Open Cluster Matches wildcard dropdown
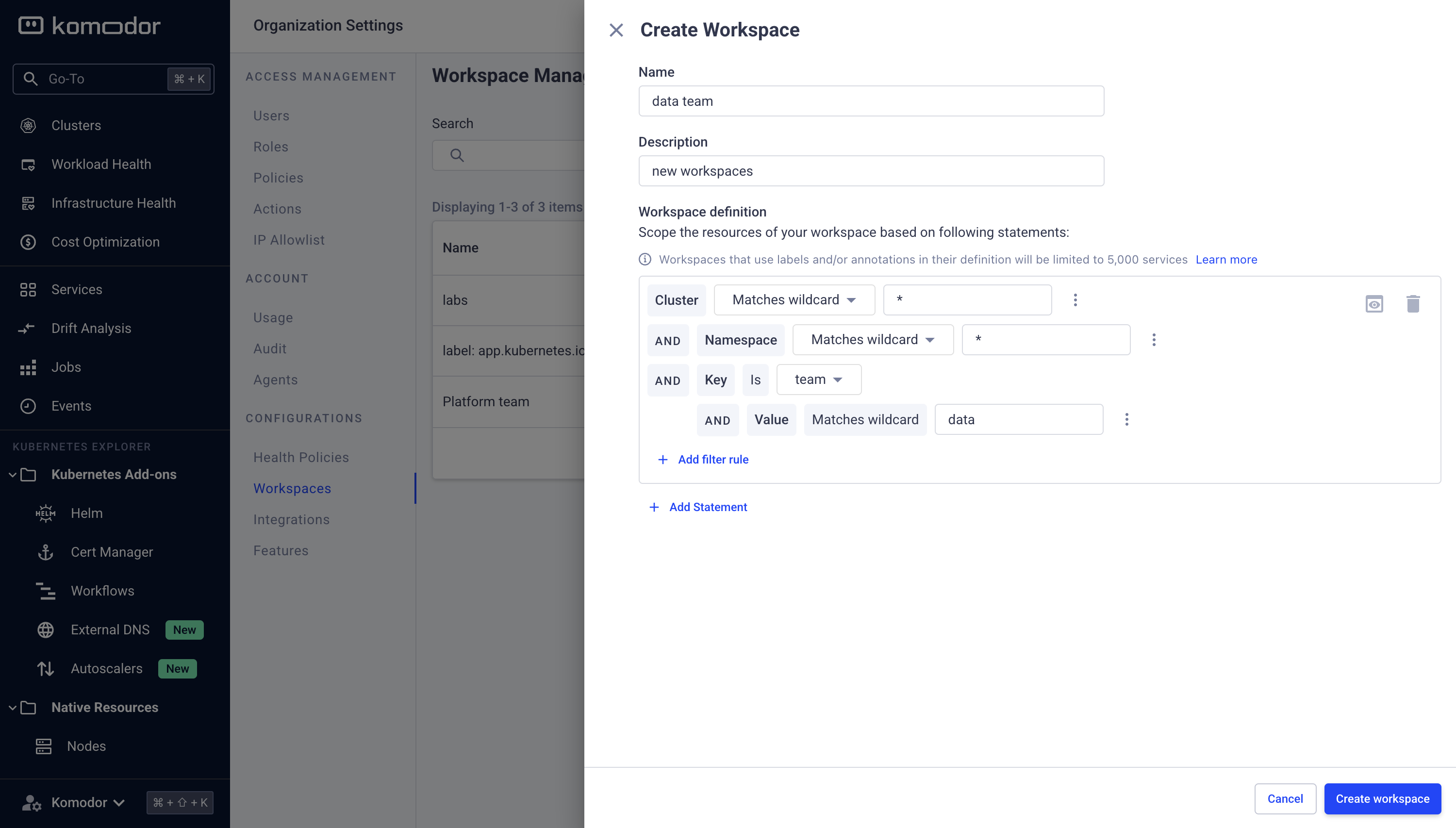 [x=794, y=299]
